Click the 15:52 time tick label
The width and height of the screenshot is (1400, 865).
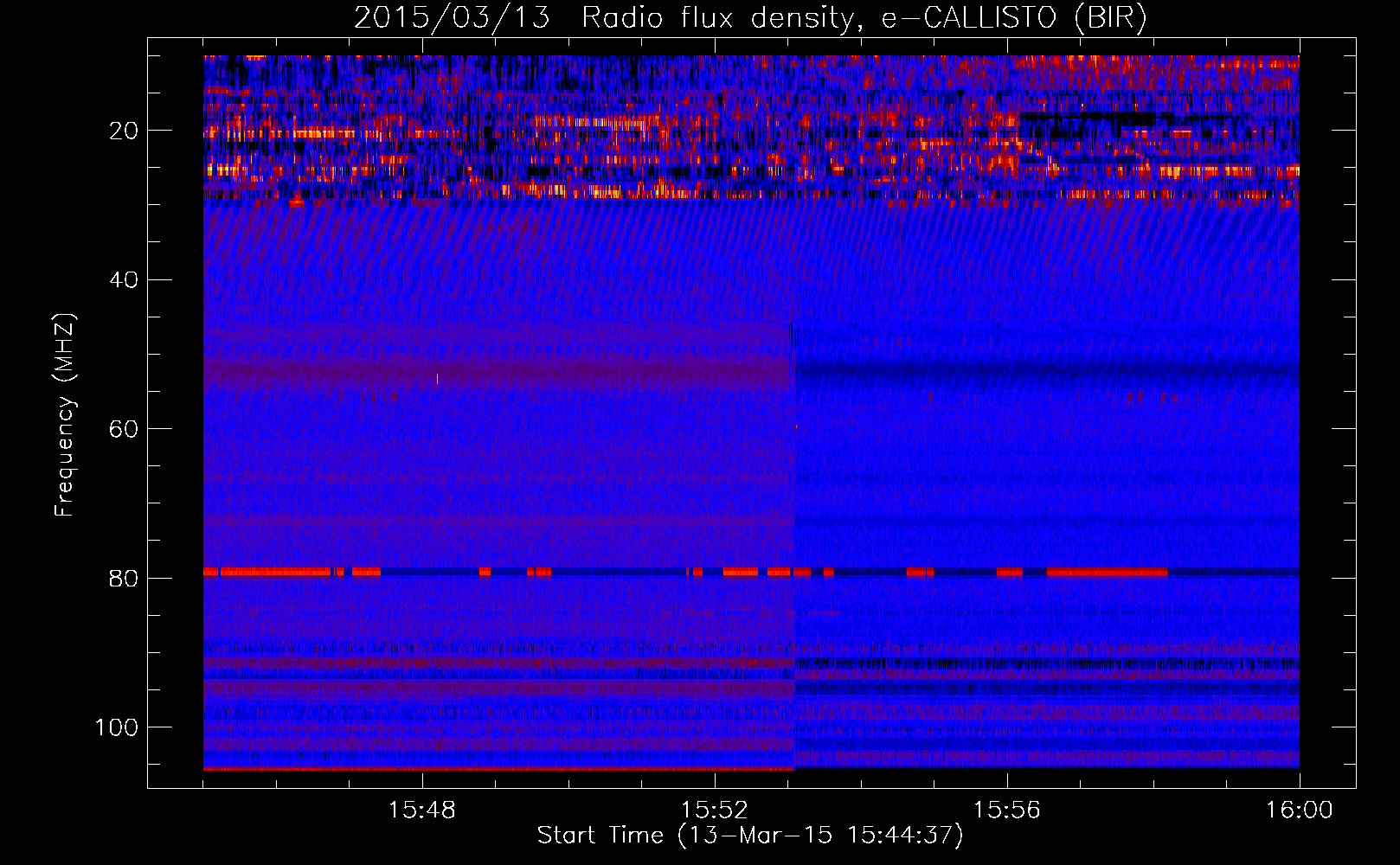[x=715, y=811]
